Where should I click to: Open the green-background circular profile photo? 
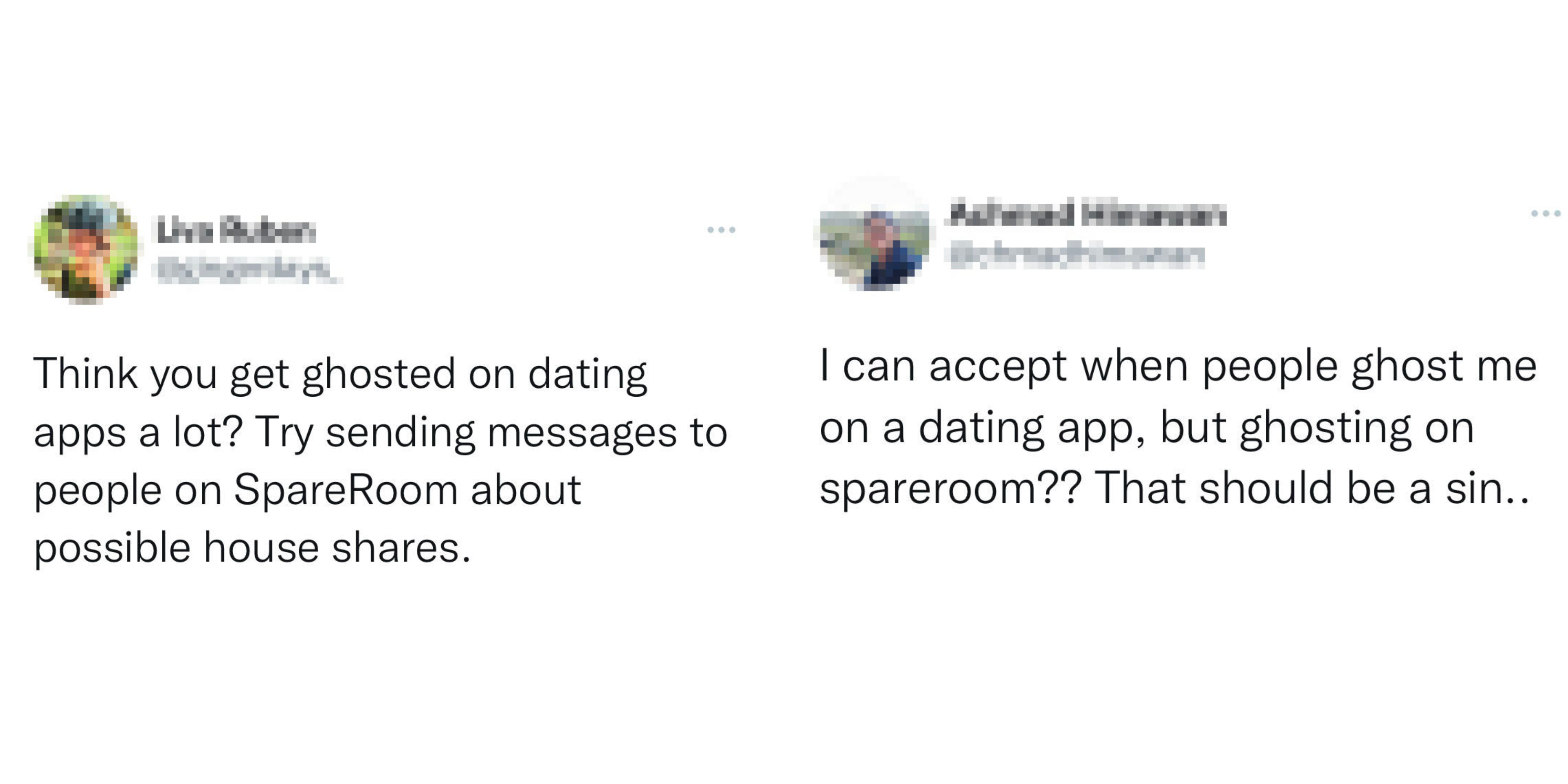pos(85,249)
